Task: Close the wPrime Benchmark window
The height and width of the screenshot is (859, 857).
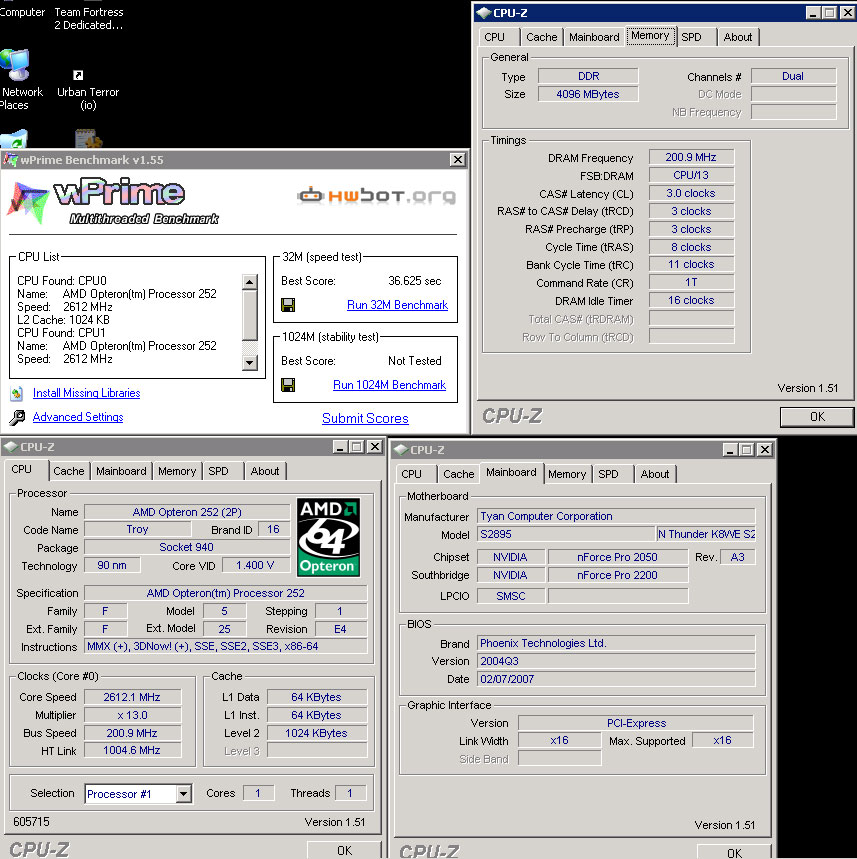Action: [x=458, y=159]
